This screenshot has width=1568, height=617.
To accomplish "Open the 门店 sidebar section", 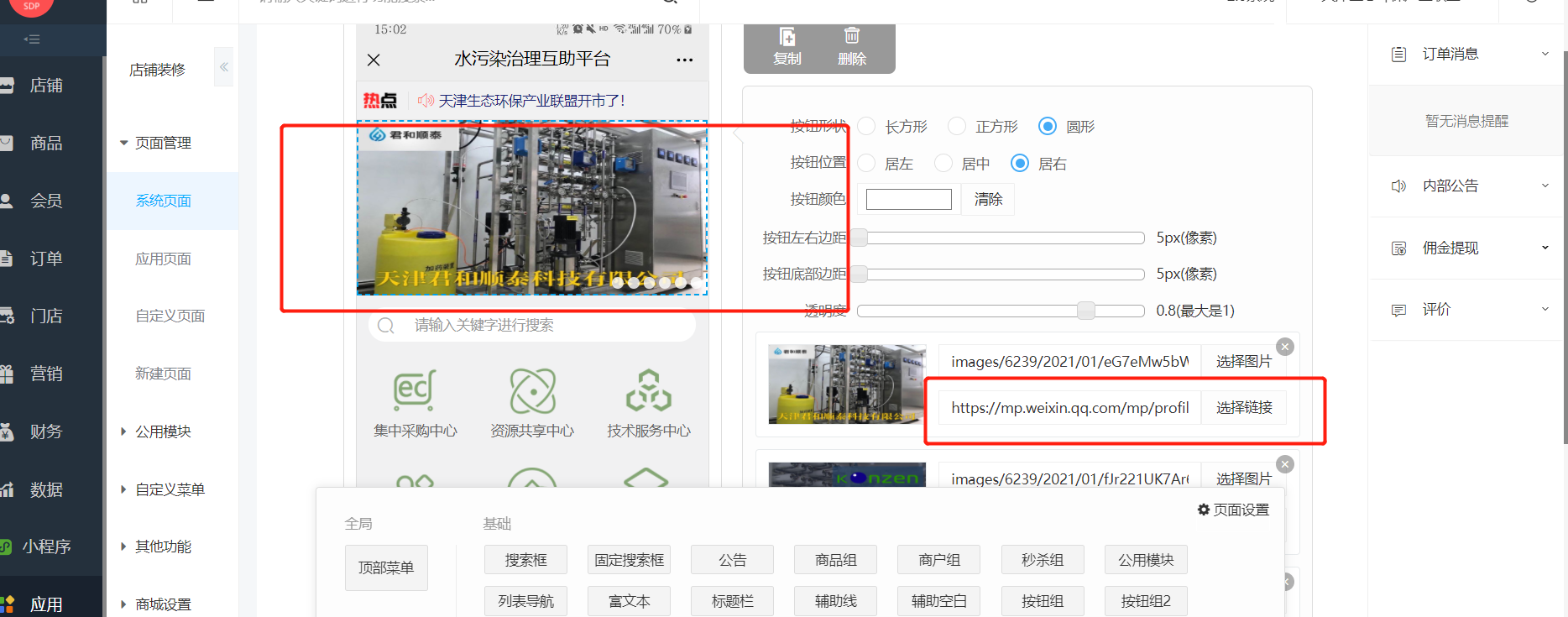I will tap(46, 316).
